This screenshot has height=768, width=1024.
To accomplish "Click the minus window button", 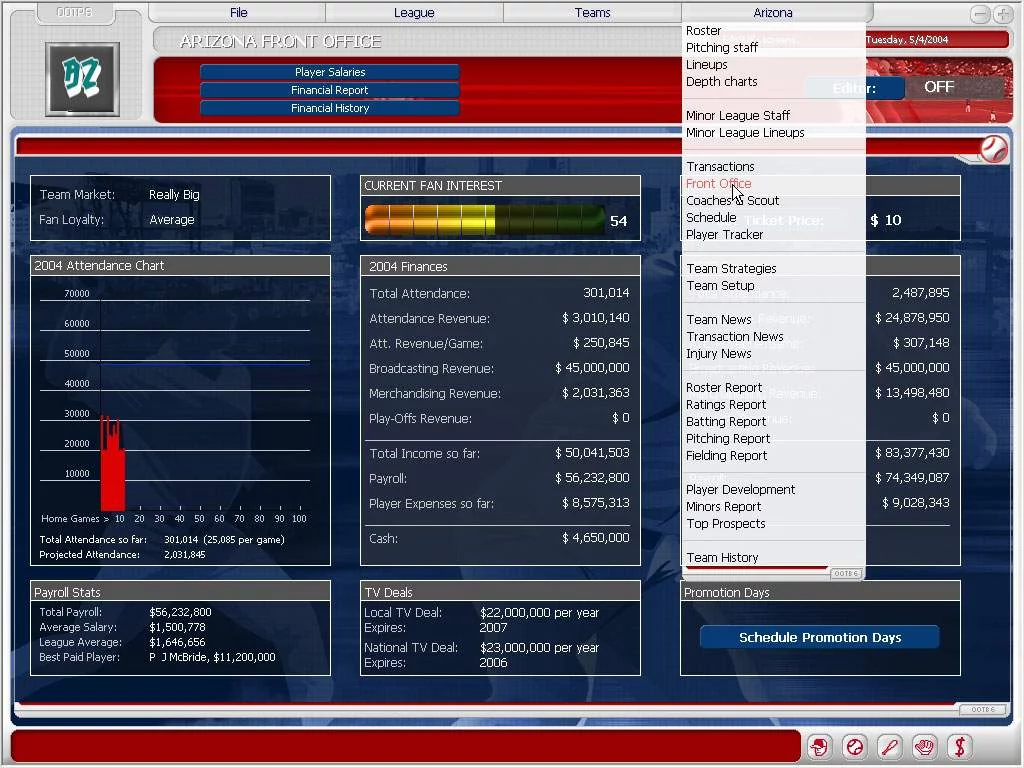I will click(980, 14).
